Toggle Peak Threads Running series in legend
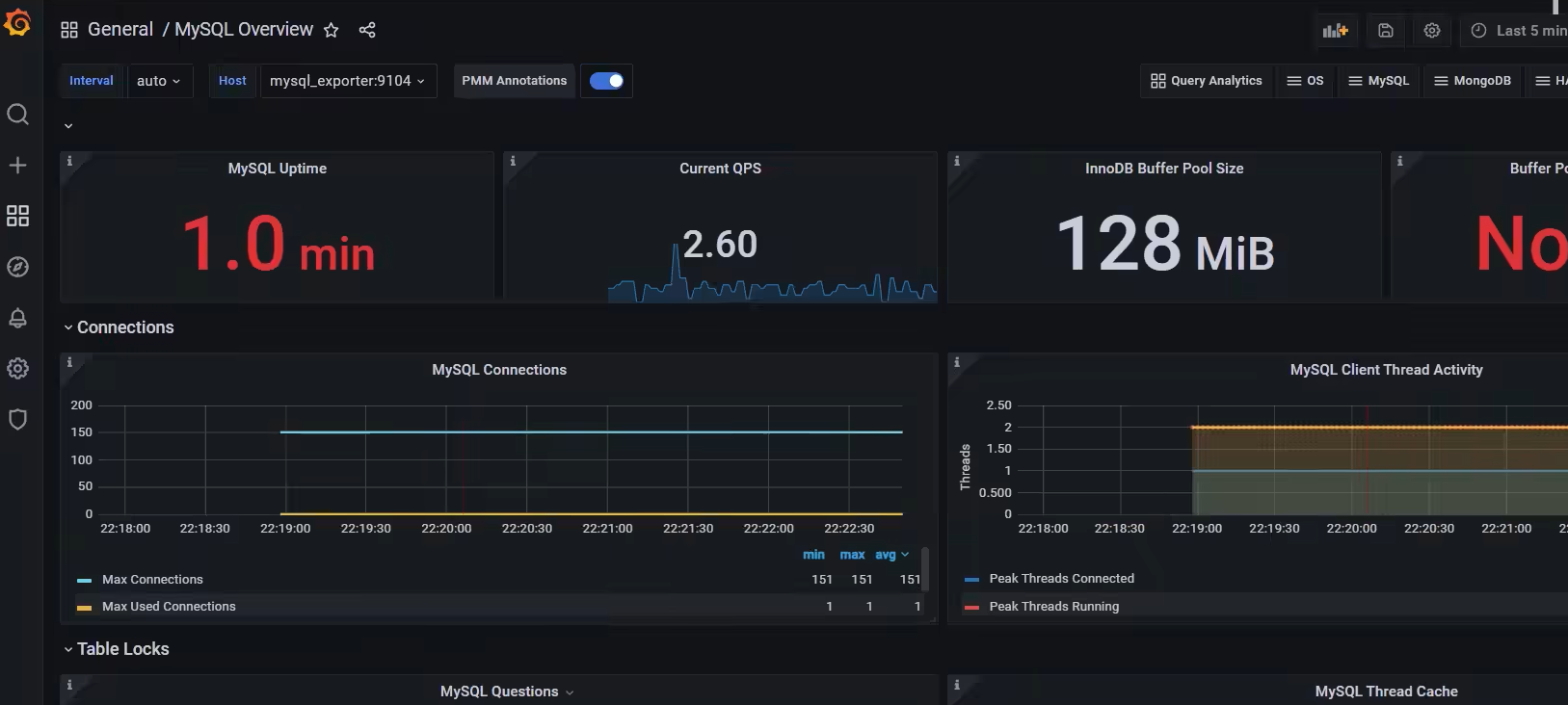This screenshot has height=705, width=1568. 1053,607
